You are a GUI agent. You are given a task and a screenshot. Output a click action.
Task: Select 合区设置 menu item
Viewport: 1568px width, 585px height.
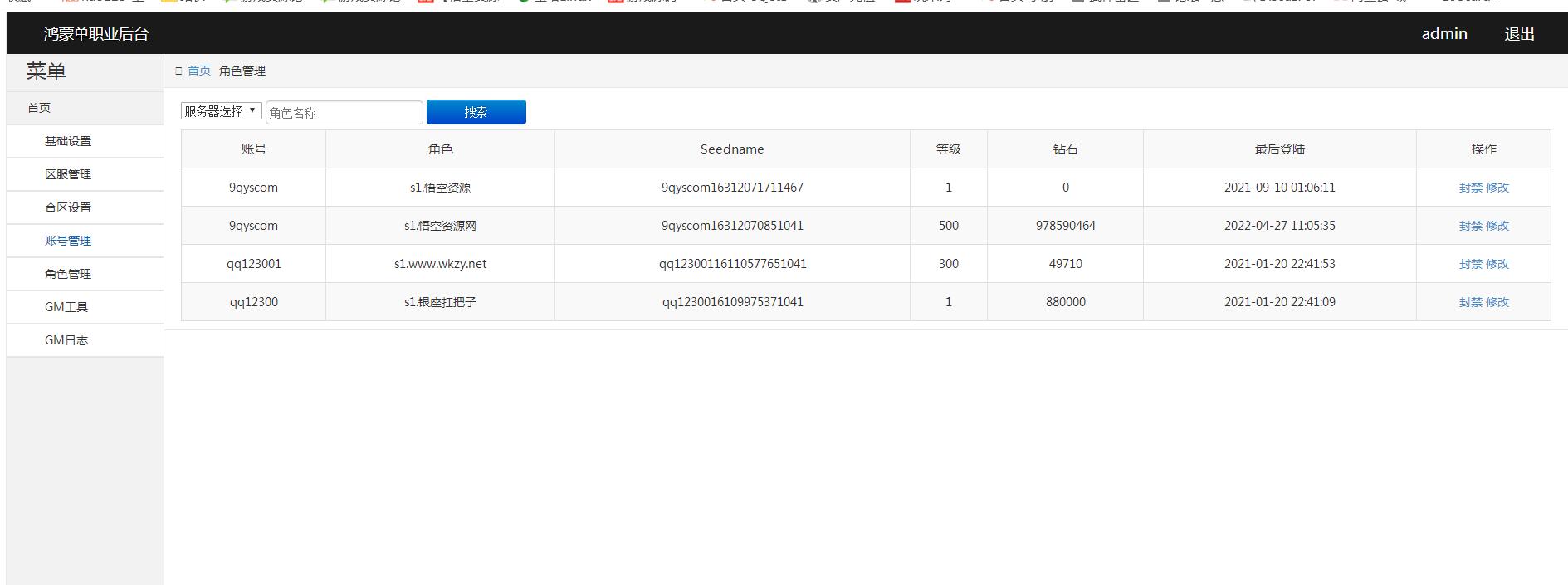pyautogui.click(x=68, y=207)
